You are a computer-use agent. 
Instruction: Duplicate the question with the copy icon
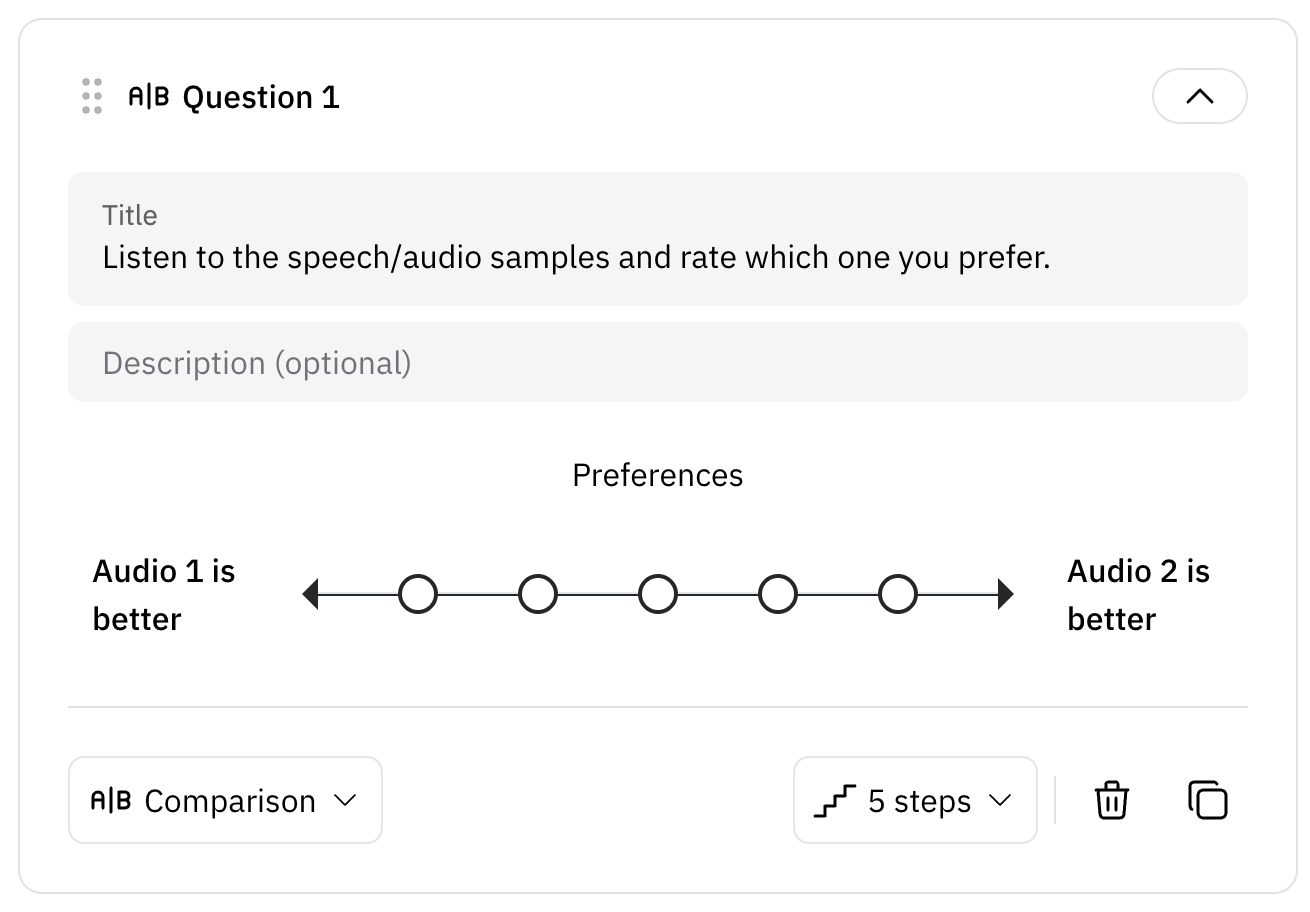[x=1208, y=800]
